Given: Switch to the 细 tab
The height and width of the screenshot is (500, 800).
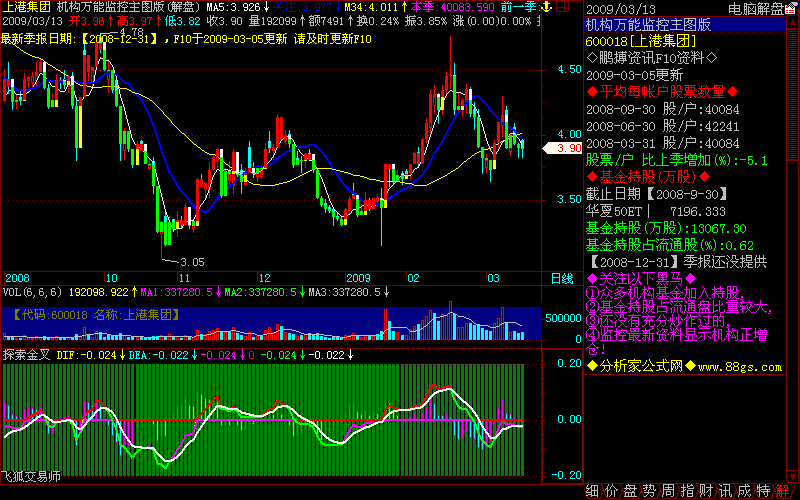Looking at the screenshot, I should 592,491.
